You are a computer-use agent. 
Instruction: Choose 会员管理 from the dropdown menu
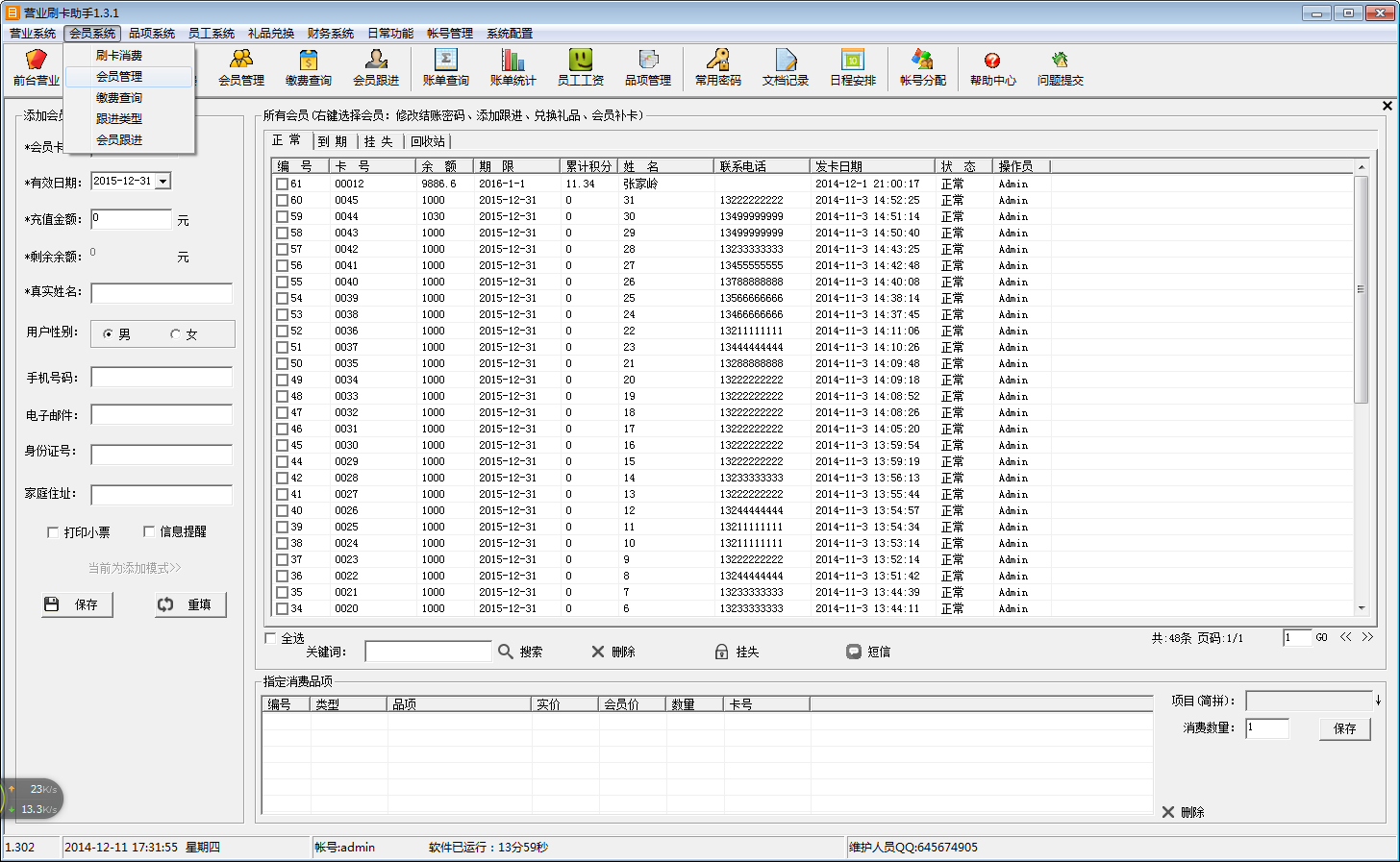click(x=119, y=76)
